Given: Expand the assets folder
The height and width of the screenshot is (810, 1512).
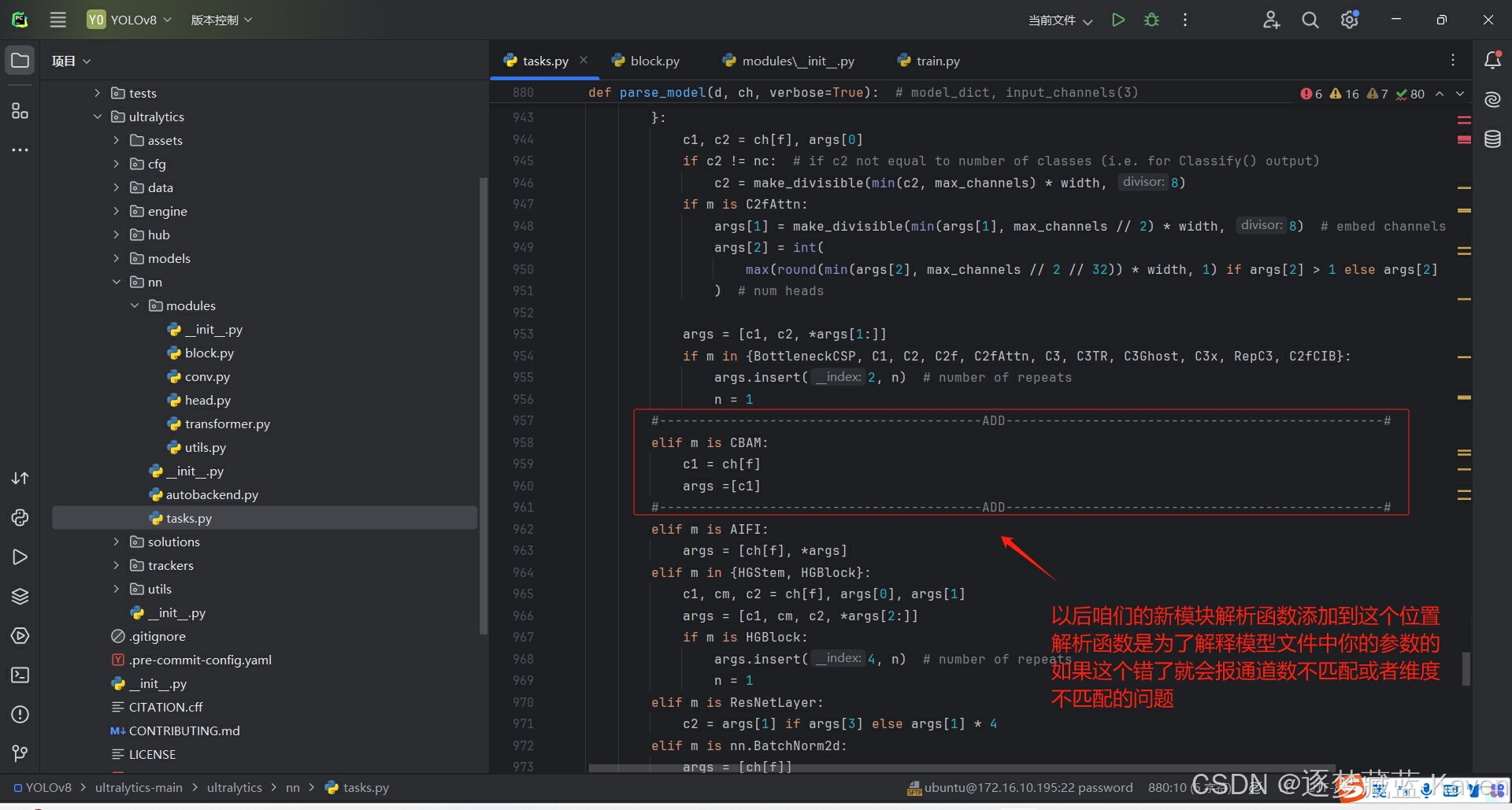Looking at the screenshot, I should [117, 140].
